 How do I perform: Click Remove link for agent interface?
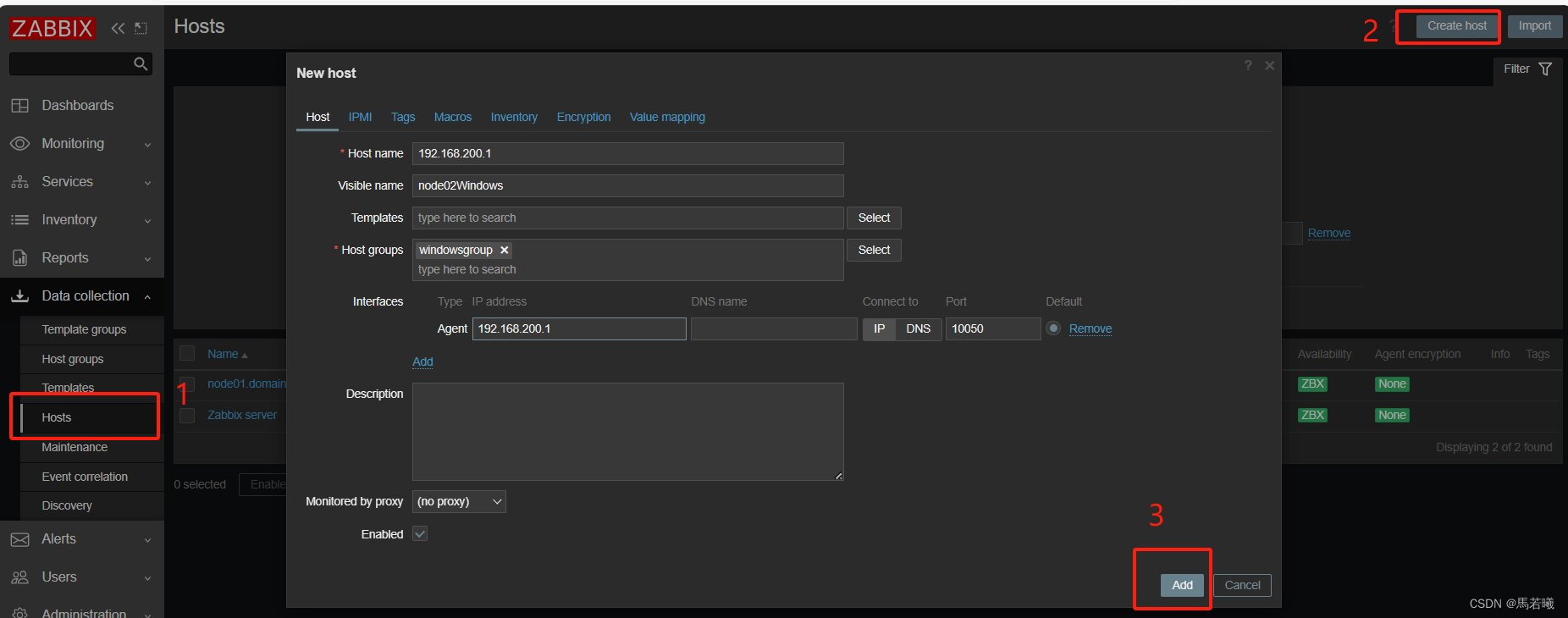tap(1090, 328)
